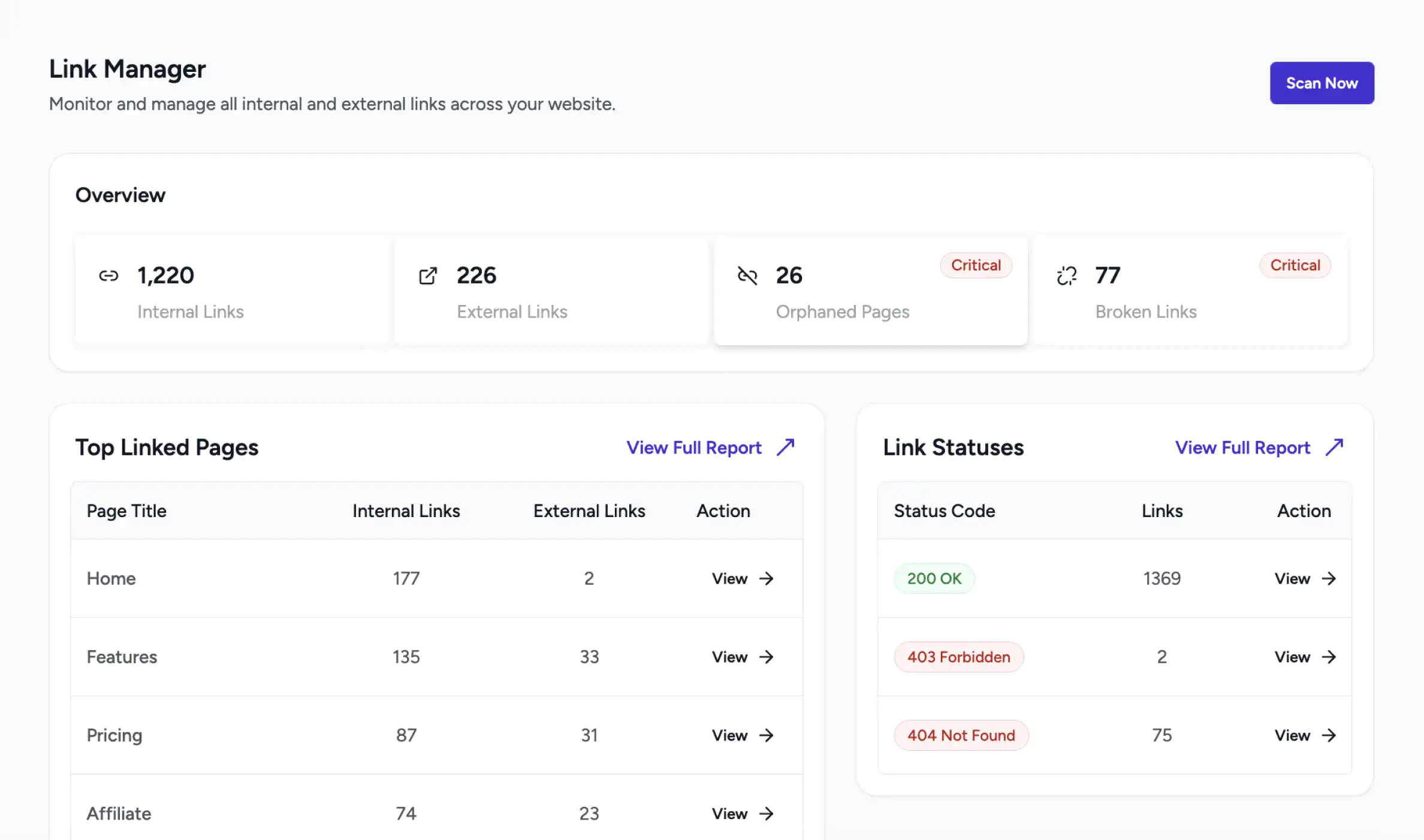View the Pricing page links
This screenshot has height=840, width=1424.
tap(743, 736)
